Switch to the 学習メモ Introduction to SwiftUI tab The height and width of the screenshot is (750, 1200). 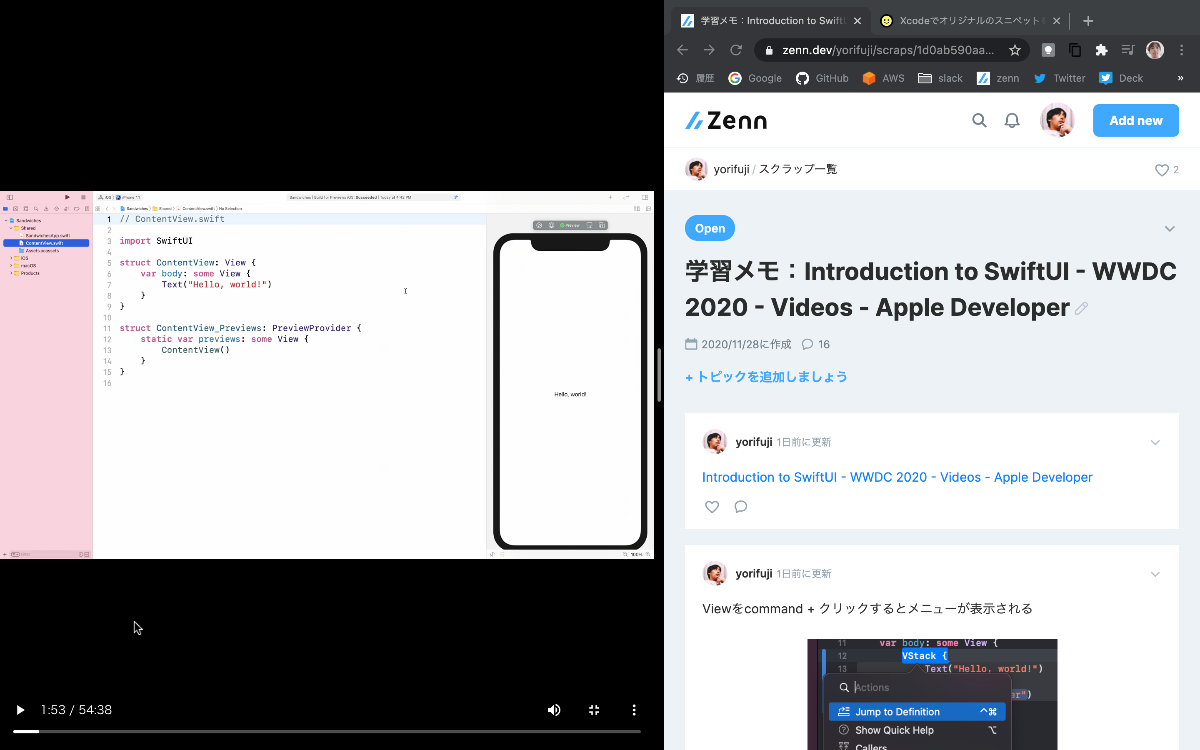[x=770, y=21]
